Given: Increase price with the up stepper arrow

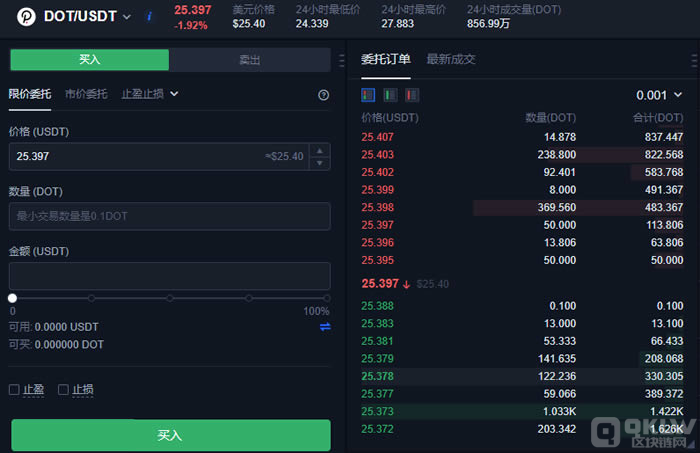Looking at the screenshot, I should [x=319, y=151].
